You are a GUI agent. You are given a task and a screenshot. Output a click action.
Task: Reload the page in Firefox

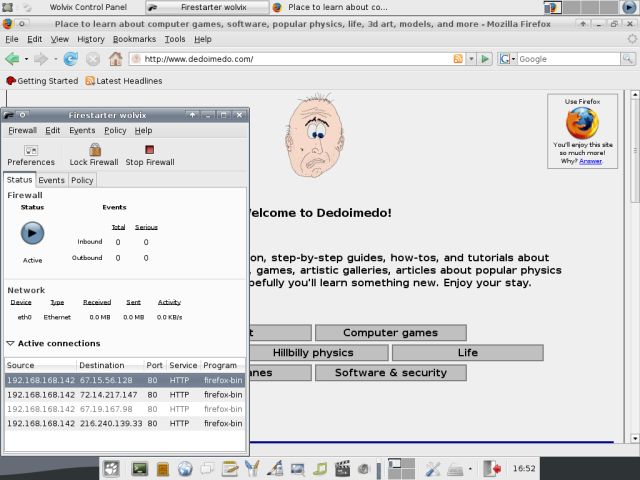coord(71,59)
